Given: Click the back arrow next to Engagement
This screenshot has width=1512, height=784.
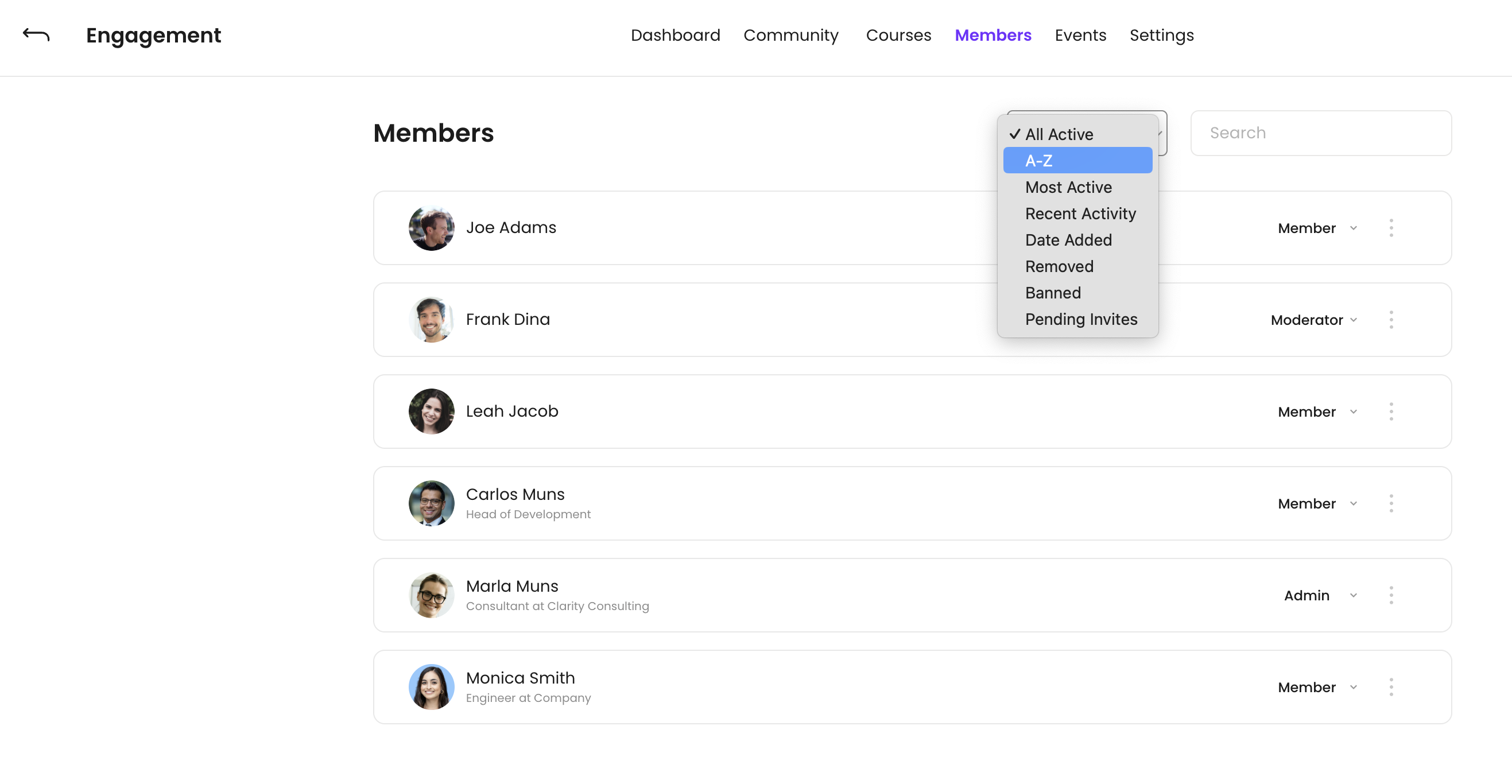Looking at the screenshot, I should (x=36, y=35).
